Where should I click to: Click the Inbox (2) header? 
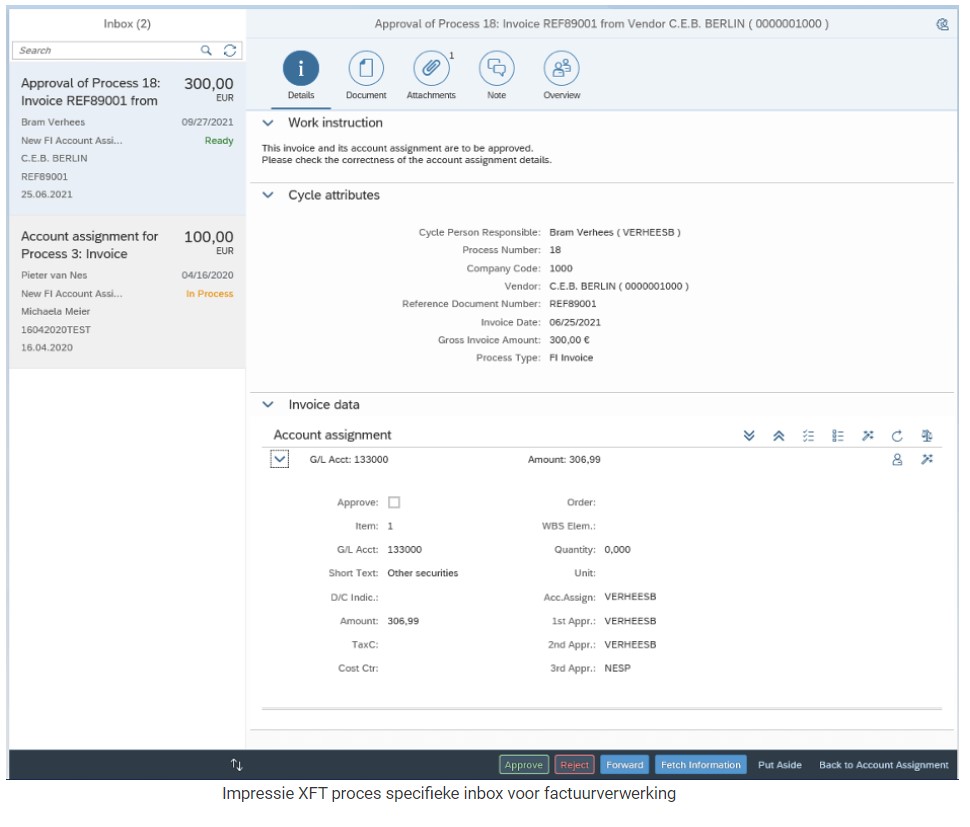tap(127, 24)
